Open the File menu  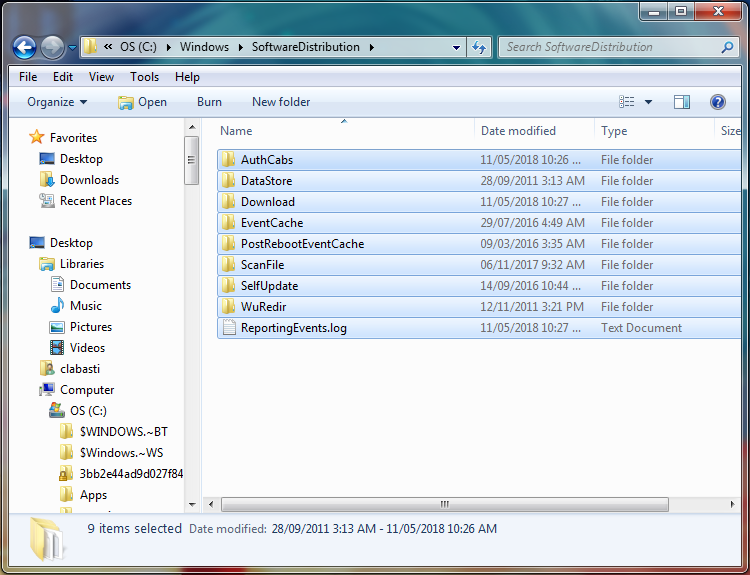coord(28,77)
